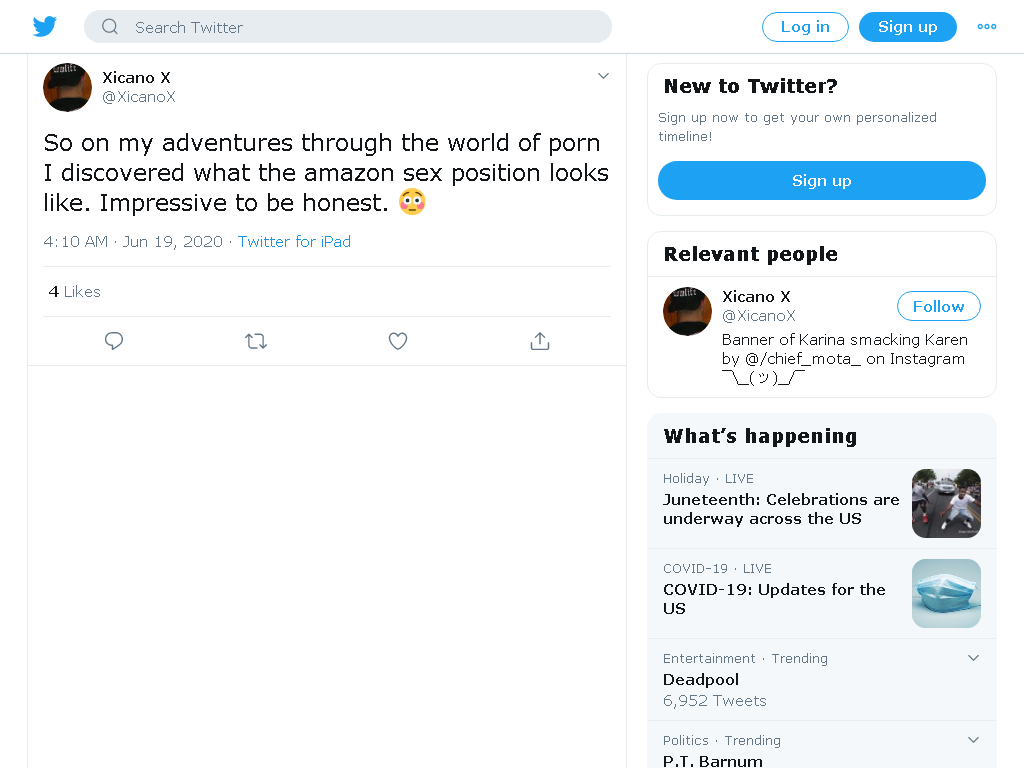The height and width of the screenshot is (768, 1024).
Task: Click the search magnifier icon
Action: [110, 27]
